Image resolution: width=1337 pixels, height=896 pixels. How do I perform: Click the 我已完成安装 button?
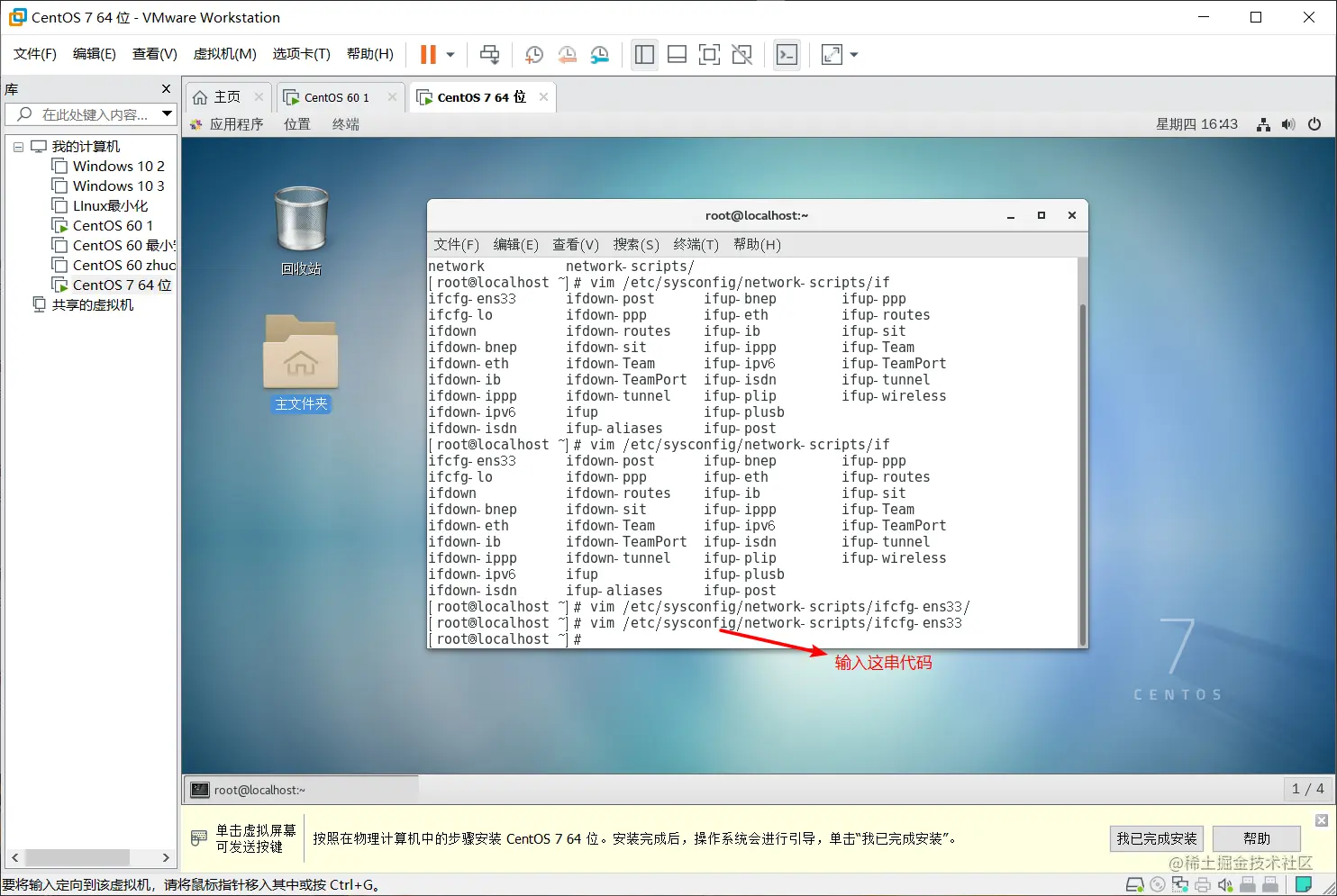coord(1157,838)
